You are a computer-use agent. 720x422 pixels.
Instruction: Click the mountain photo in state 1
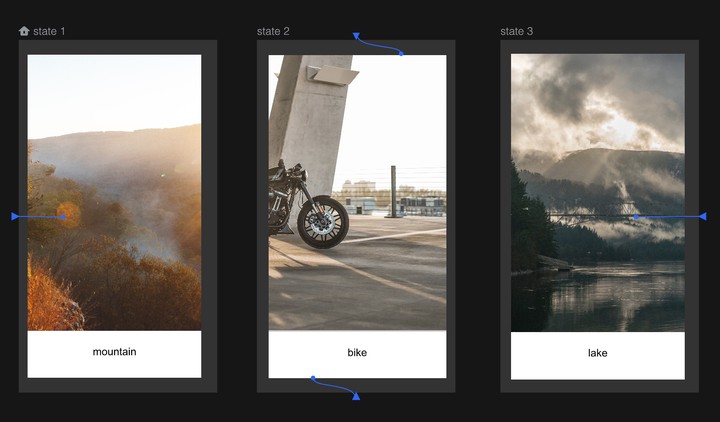[x=114, y=192]
